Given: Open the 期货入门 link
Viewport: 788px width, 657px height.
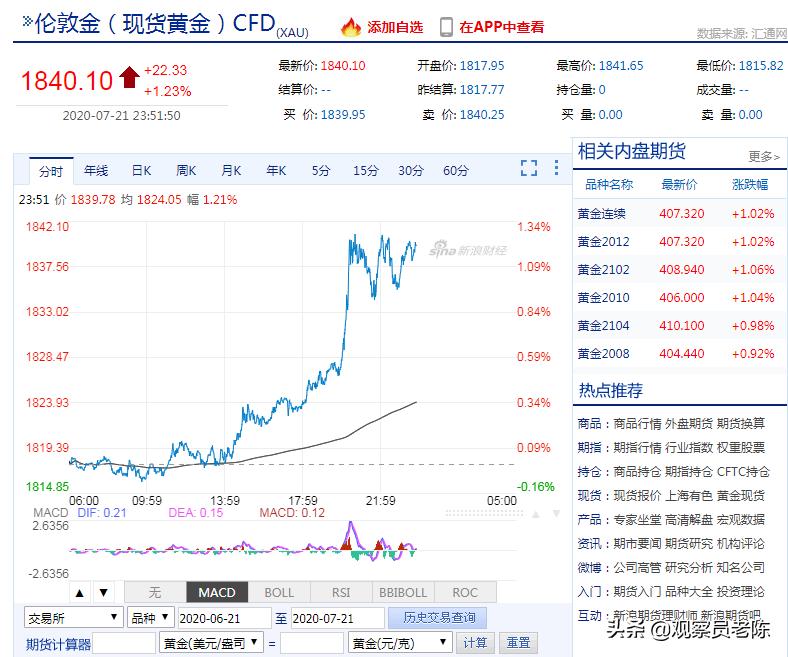Looking at the screenshot, I should [x=637, y=591].
